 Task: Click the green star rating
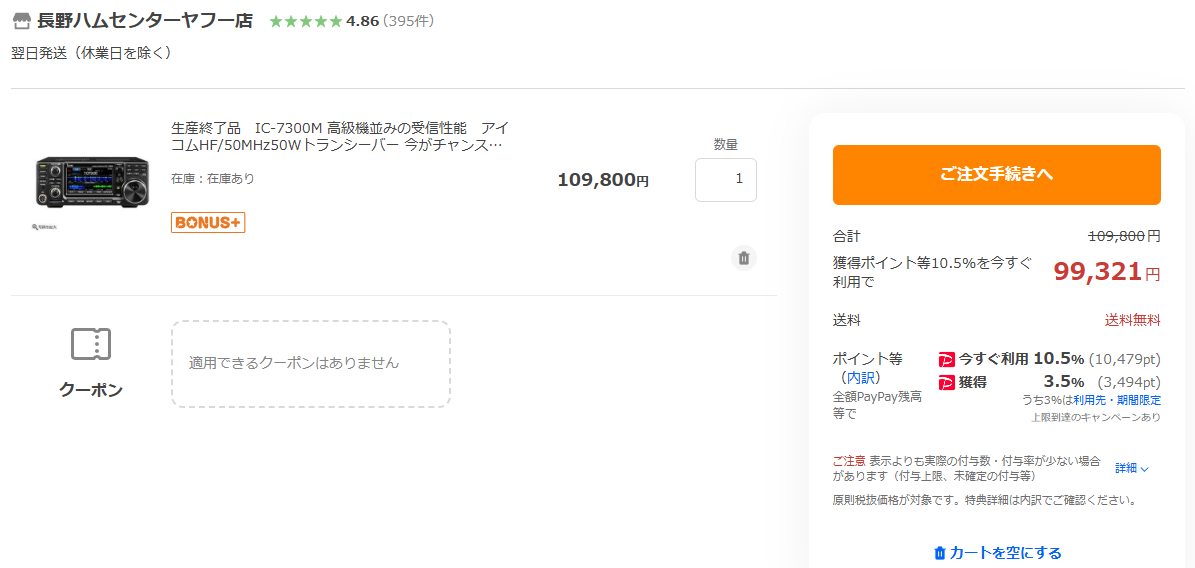click(305, 21)
